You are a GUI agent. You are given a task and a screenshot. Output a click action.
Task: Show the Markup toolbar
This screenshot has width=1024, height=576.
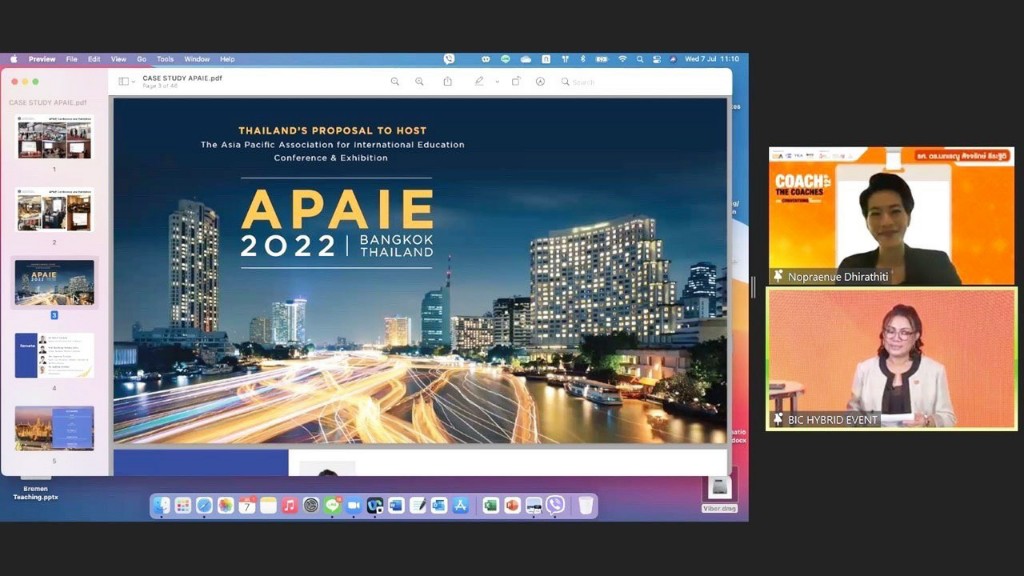(x=540, y=82)
